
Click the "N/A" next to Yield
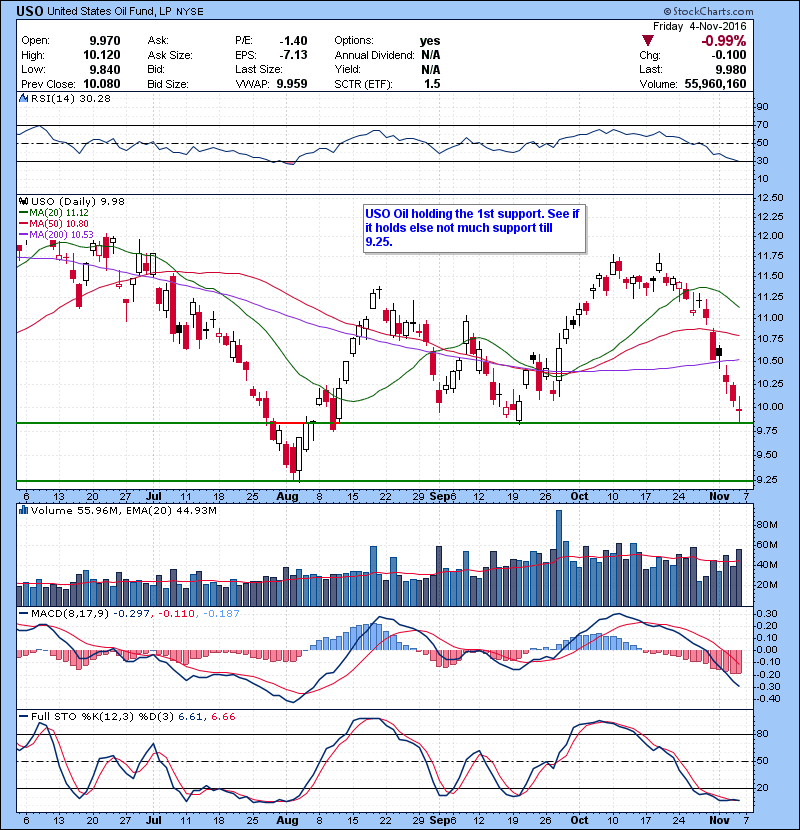[430, 69]
